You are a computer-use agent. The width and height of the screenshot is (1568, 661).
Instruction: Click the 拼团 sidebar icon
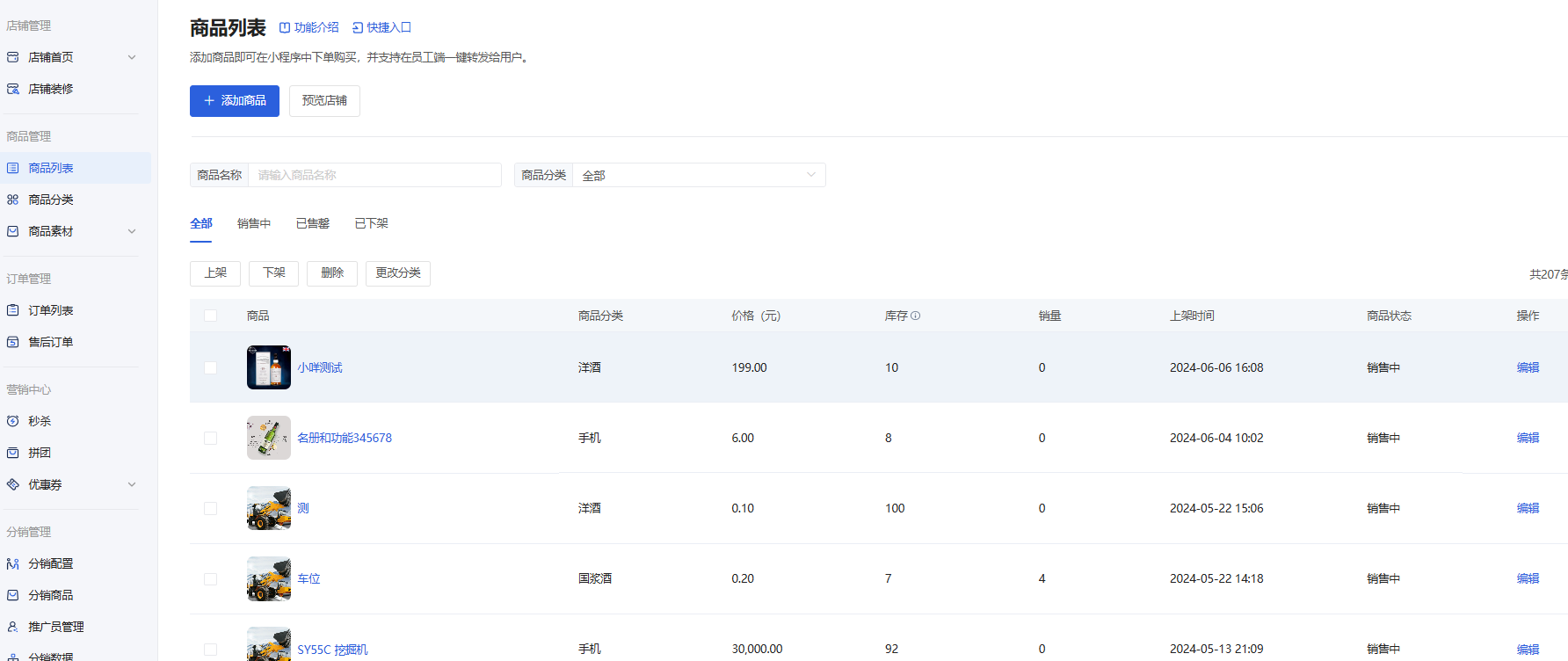13,453
